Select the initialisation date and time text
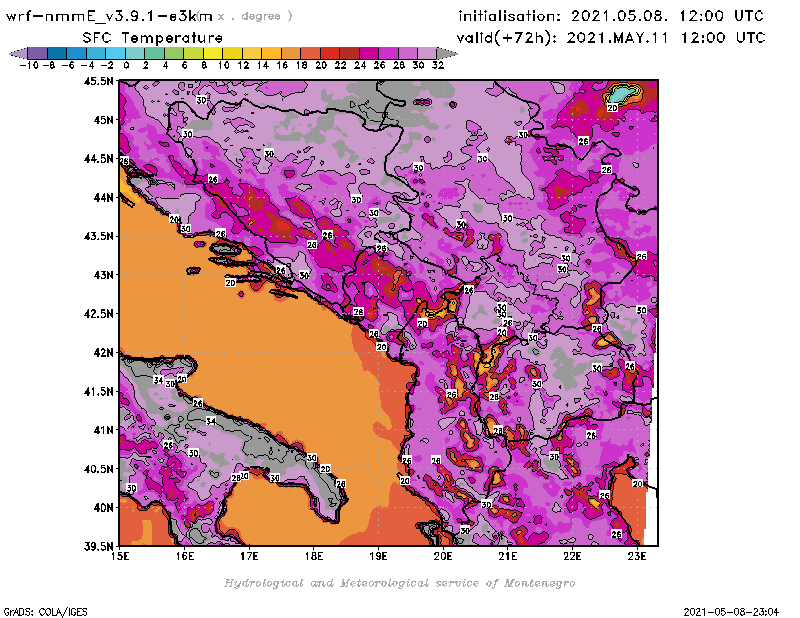 pyautogui.click(x=611, y=16)
